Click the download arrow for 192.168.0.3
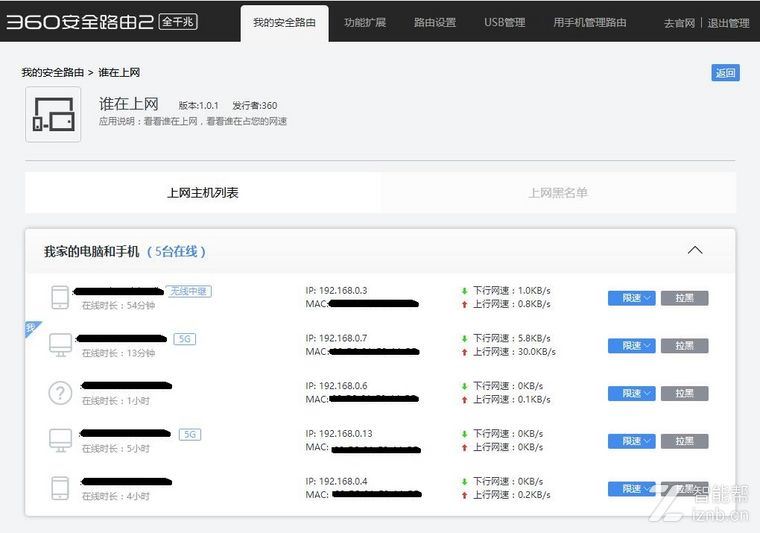This screenshot has height=533, width=760. tap(464, 291)
